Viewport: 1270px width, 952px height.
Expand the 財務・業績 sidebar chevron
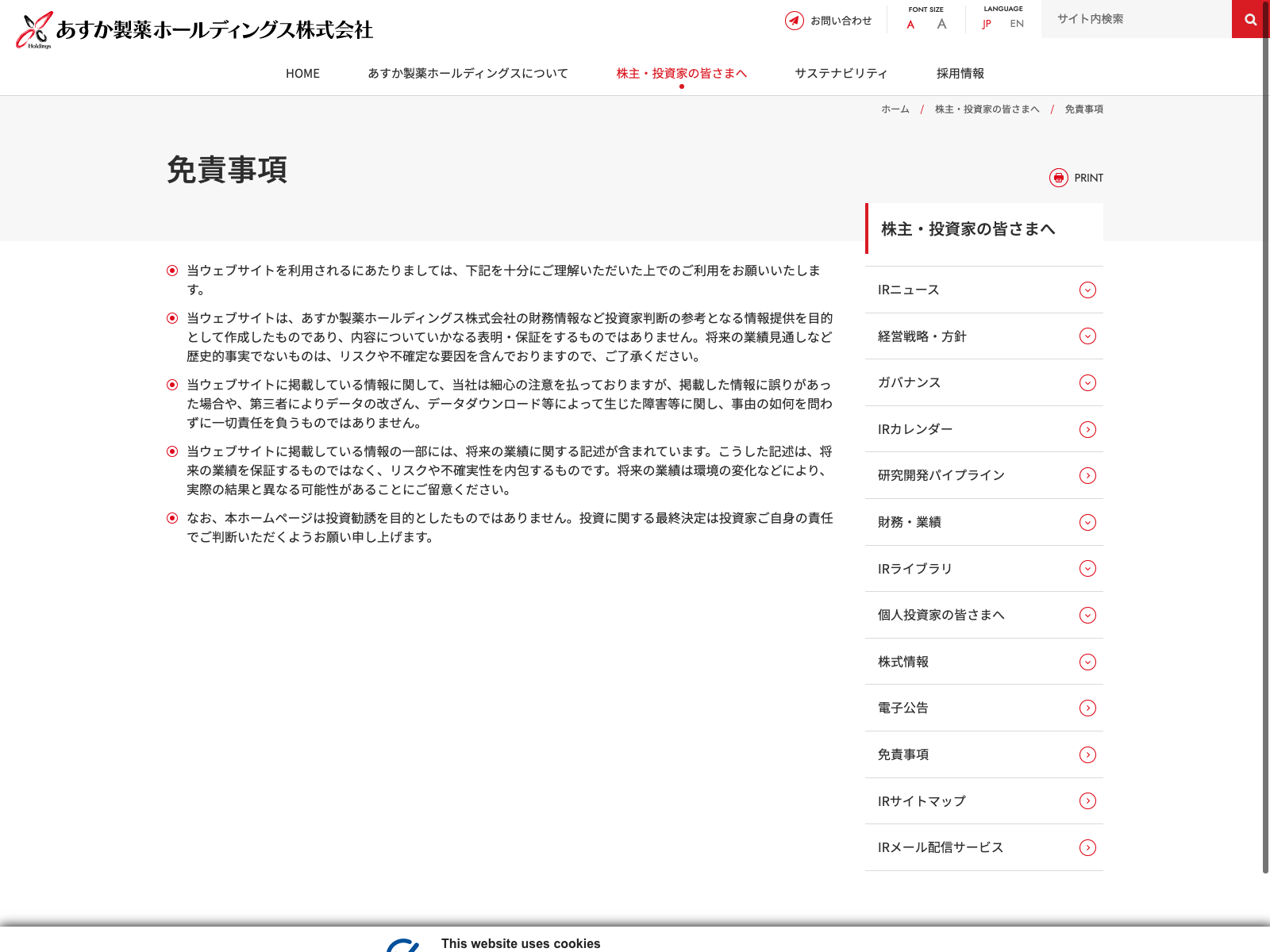pyautogui.click(x=1087, y=522)
